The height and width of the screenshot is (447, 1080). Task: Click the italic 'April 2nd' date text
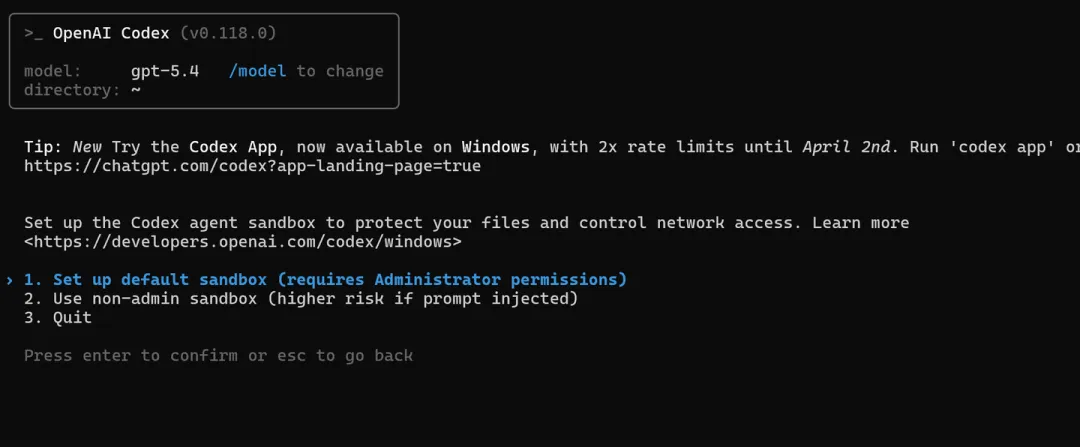(x=846, y=147)
